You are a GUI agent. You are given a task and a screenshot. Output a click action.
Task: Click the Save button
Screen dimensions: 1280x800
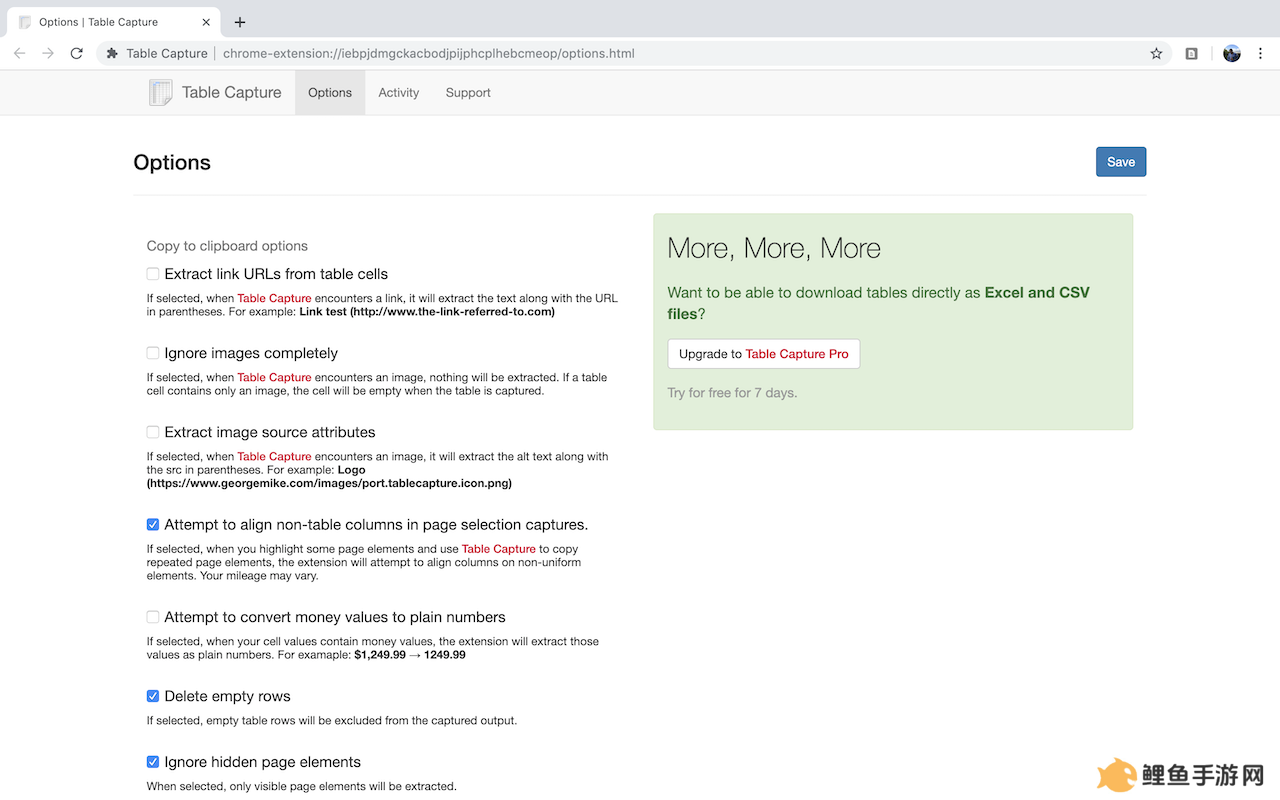click(x=1121, y=162)
